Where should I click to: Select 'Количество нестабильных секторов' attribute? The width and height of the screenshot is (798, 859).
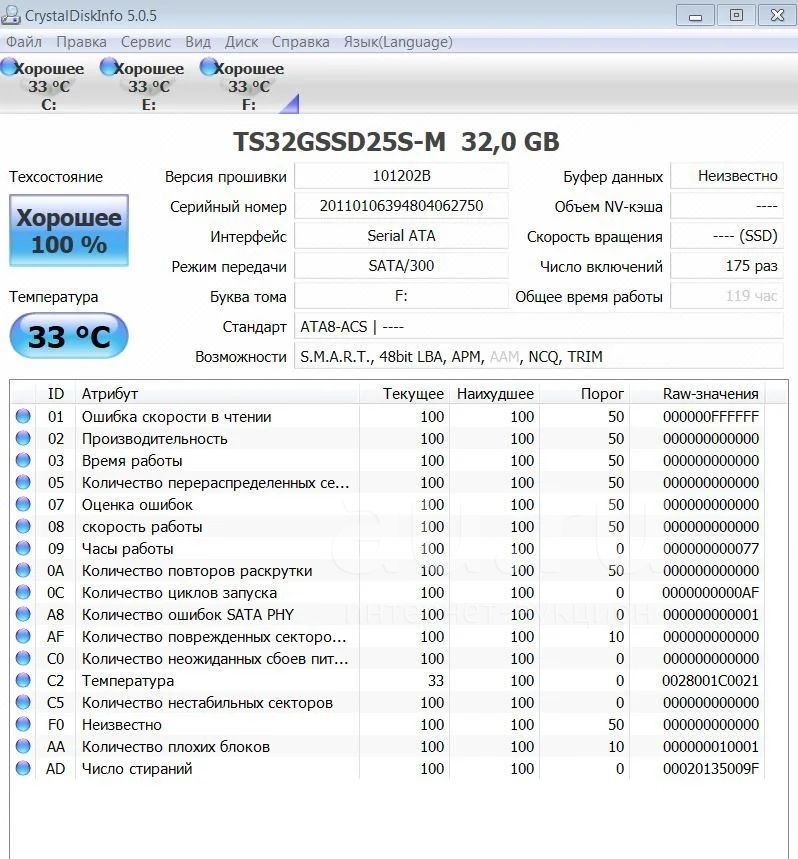pos(207,703)
